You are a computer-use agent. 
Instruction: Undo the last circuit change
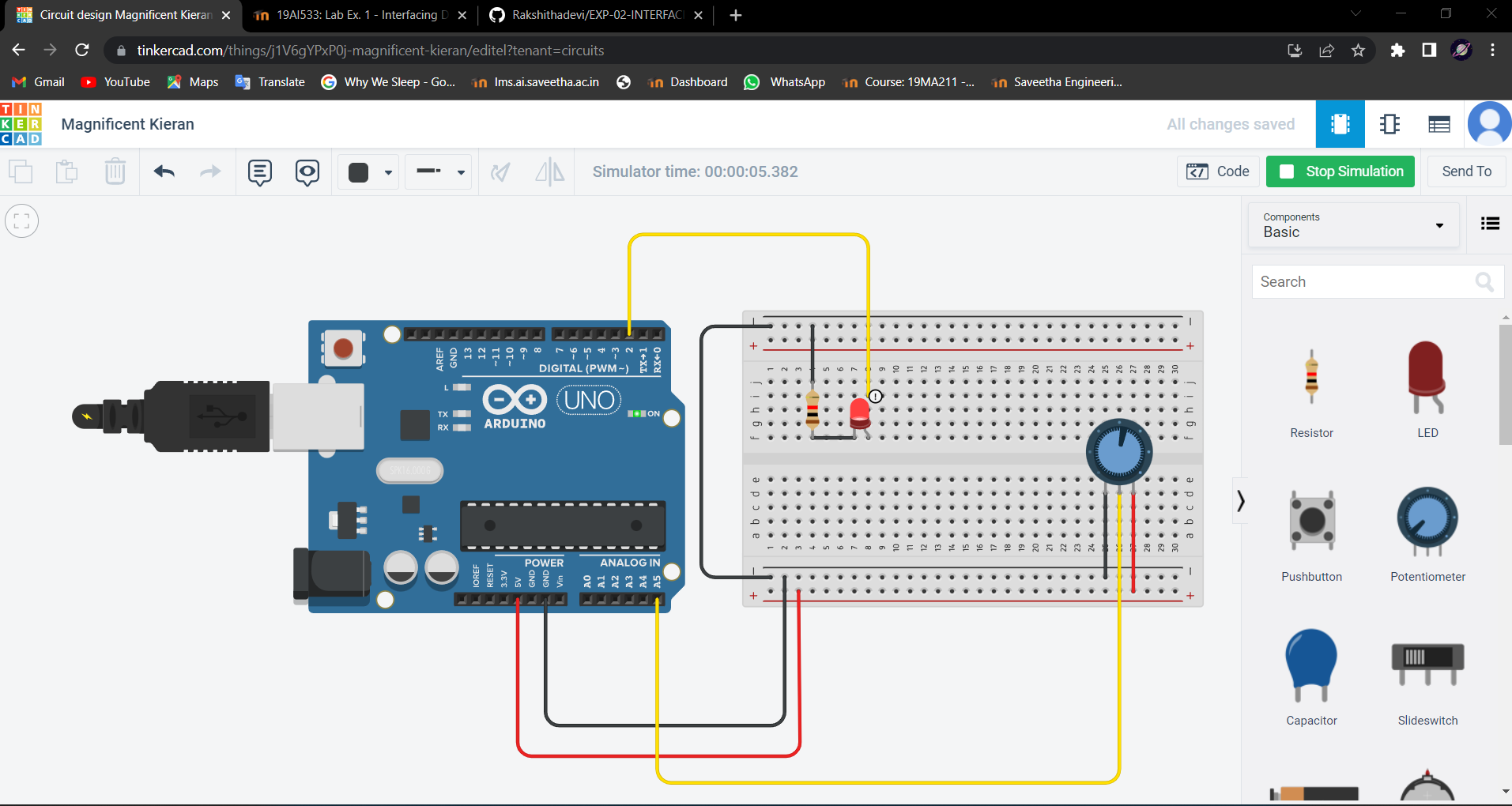pos(164,171)
